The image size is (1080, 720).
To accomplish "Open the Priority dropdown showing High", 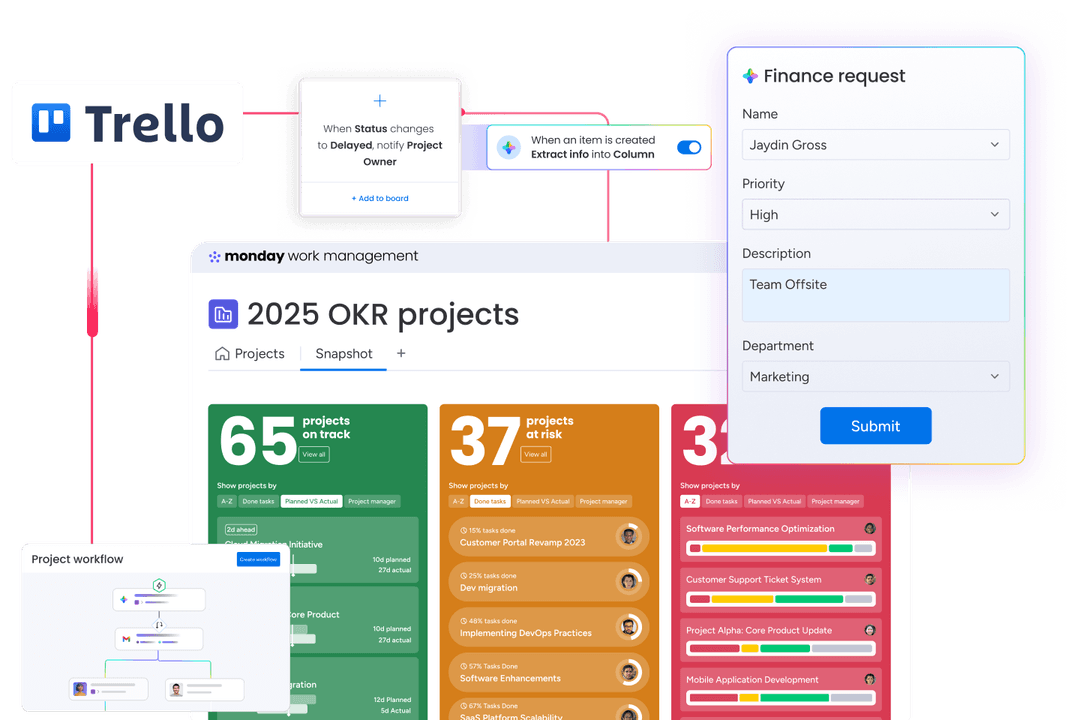I will click(875, 214).
